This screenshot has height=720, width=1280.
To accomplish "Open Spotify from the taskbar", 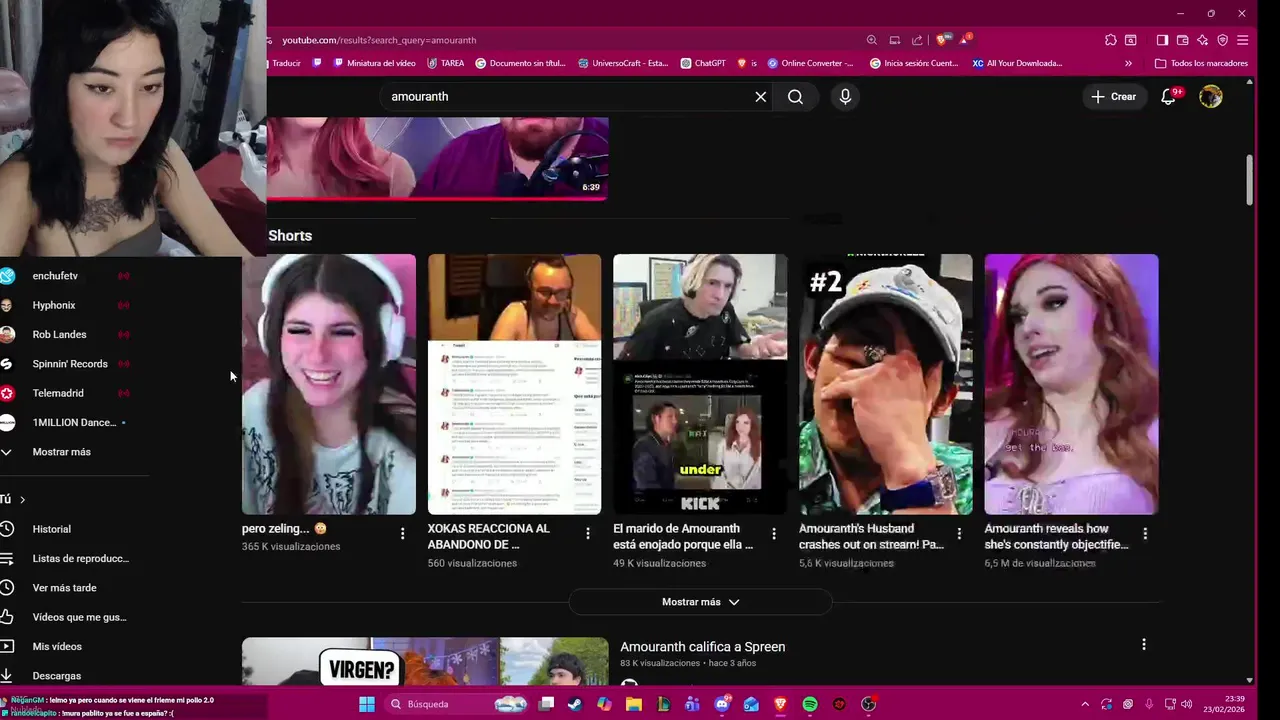I will click(810, 704).
